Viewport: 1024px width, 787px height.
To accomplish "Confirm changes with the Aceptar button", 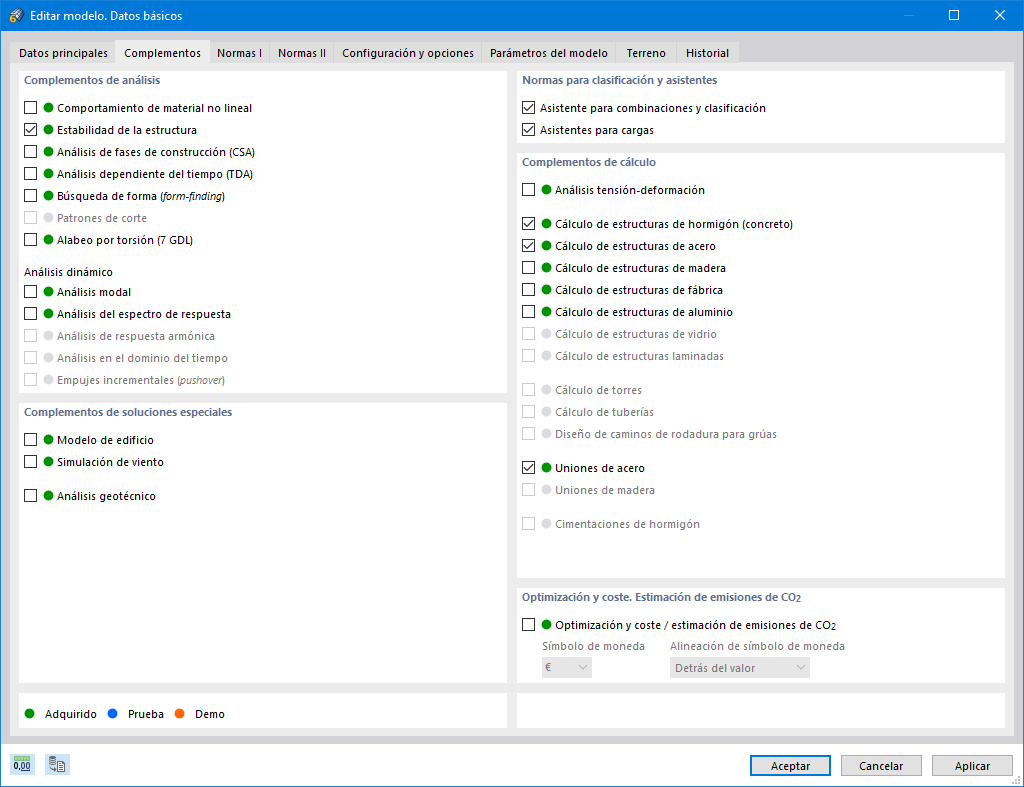I will 790,765.
